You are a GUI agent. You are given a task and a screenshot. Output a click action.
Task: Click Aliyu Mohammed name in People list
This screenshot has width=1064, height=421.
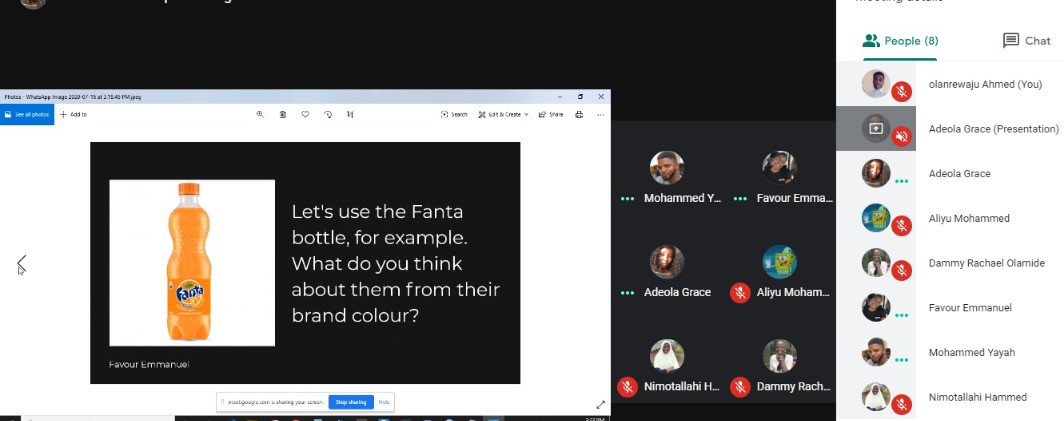(969, 219)
